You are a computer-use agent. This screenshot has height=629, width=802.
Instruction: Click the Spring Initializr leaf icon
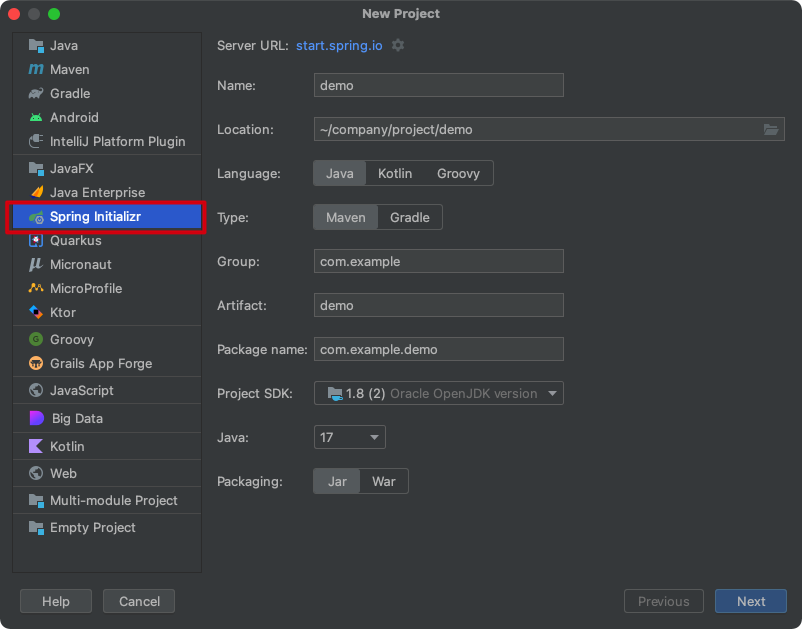36,217
